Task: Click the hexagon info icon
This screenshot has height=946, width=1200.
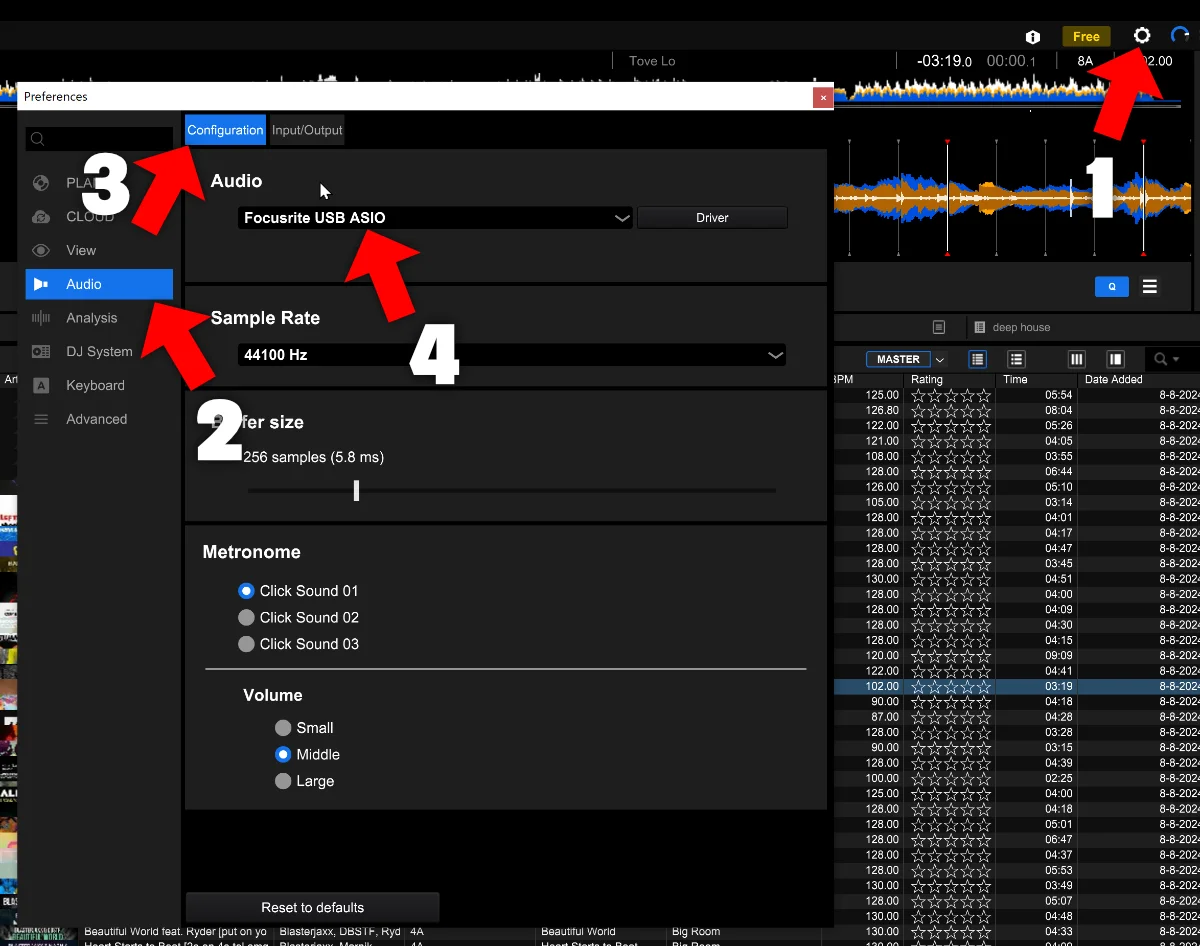Action: [1033, 37]
